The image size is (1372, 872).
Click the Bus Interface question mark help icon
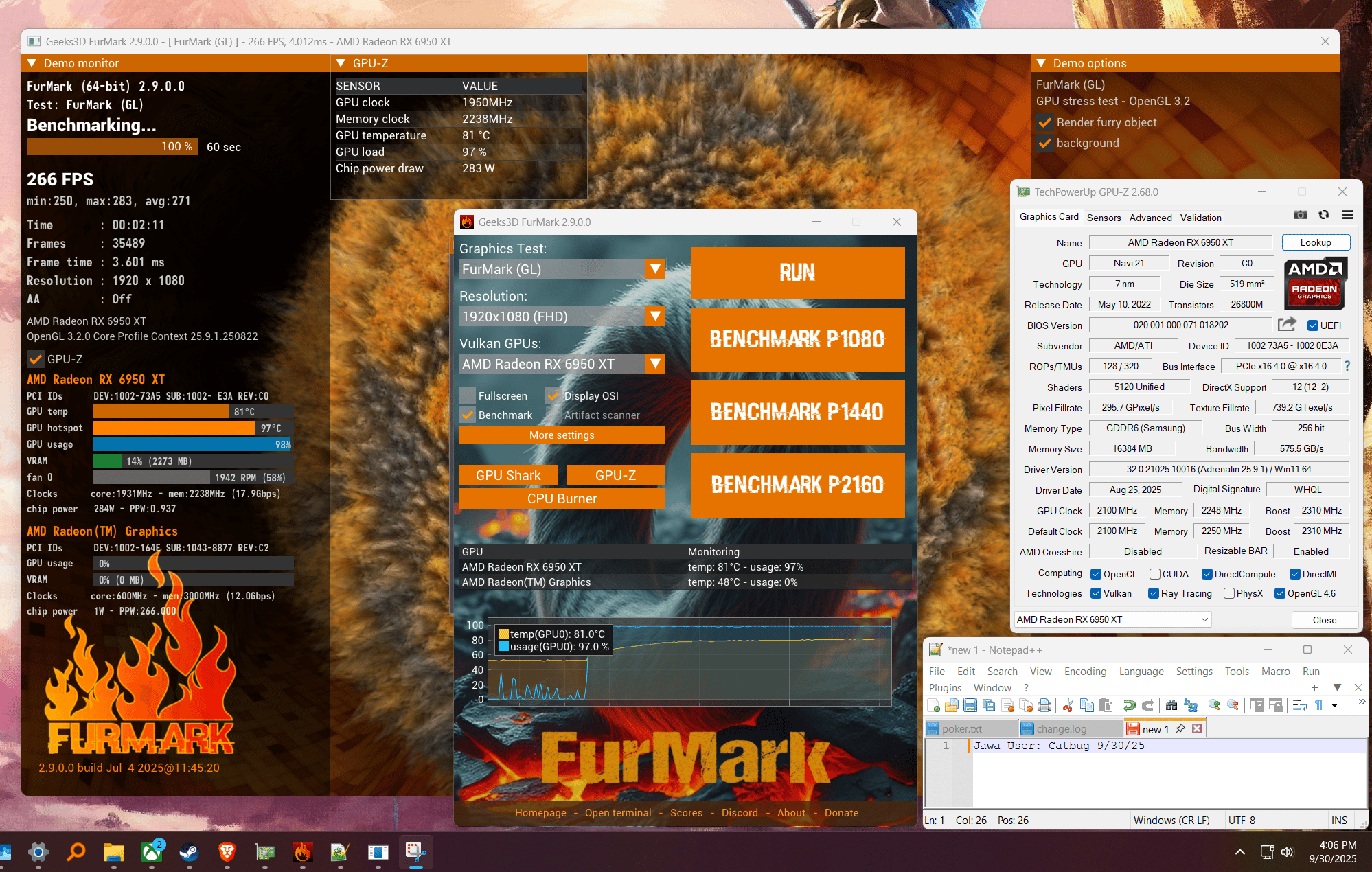pos(1347,366)
